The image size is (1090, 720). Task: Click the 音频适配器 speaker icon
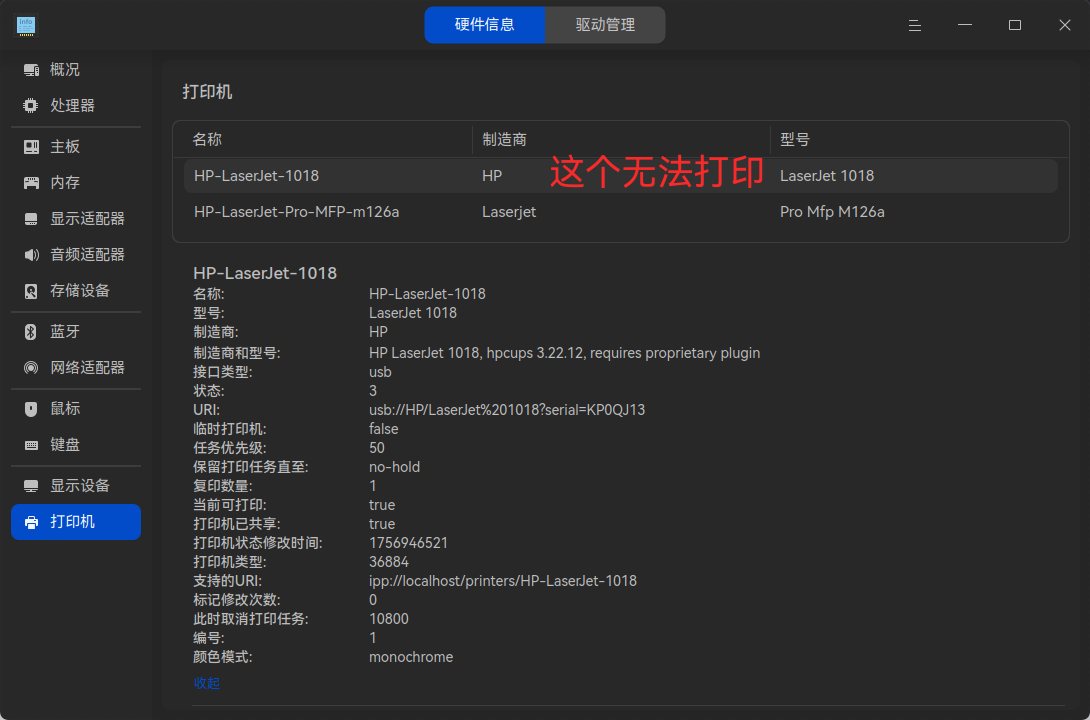[x=31, y=255]
